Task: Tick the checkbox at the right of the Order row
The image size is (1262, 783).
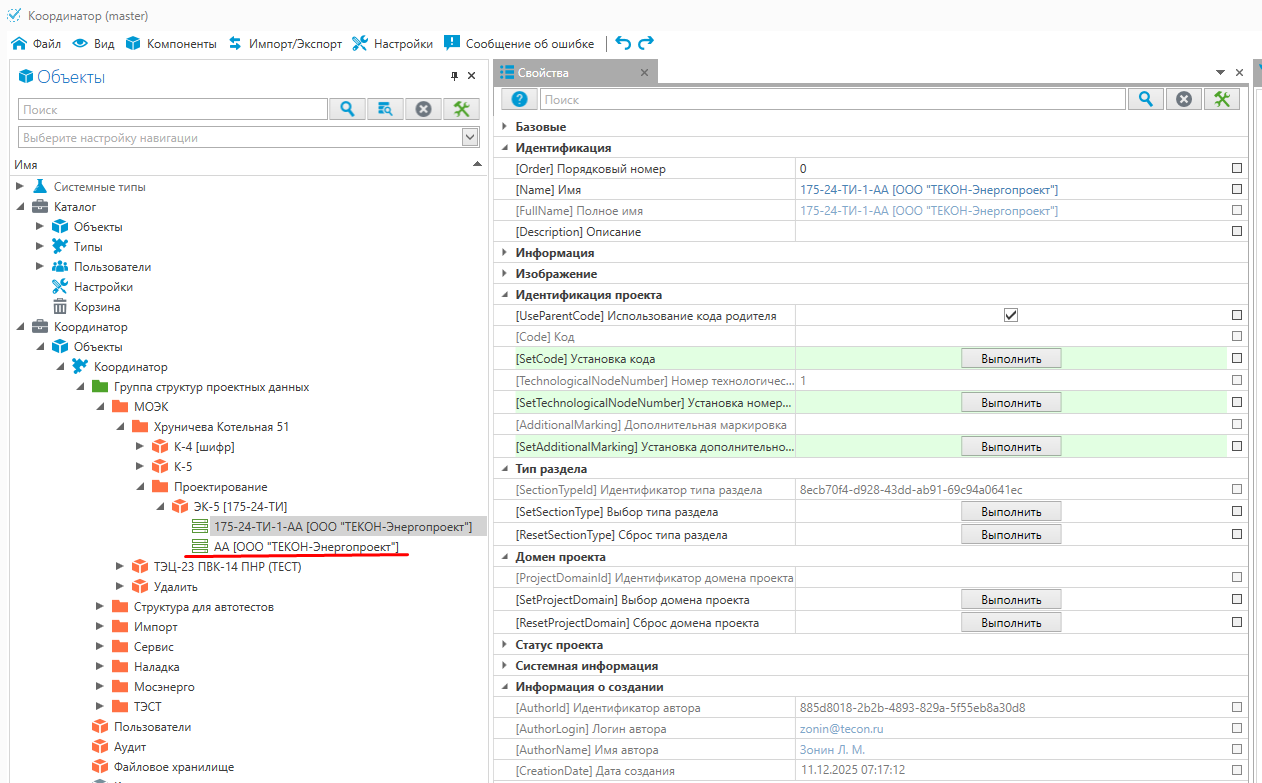Action: (x=1237, y=169)
